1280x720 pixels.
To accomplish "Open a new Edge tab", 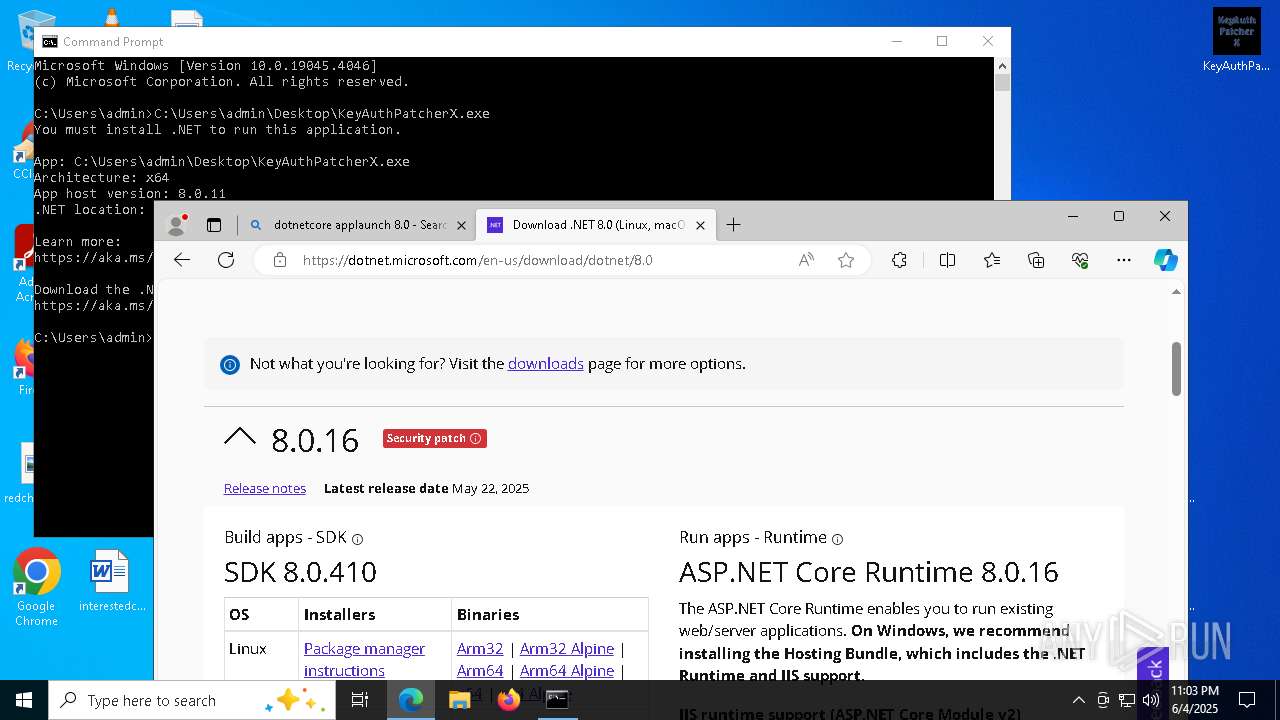I will click(x=733, y=225).
